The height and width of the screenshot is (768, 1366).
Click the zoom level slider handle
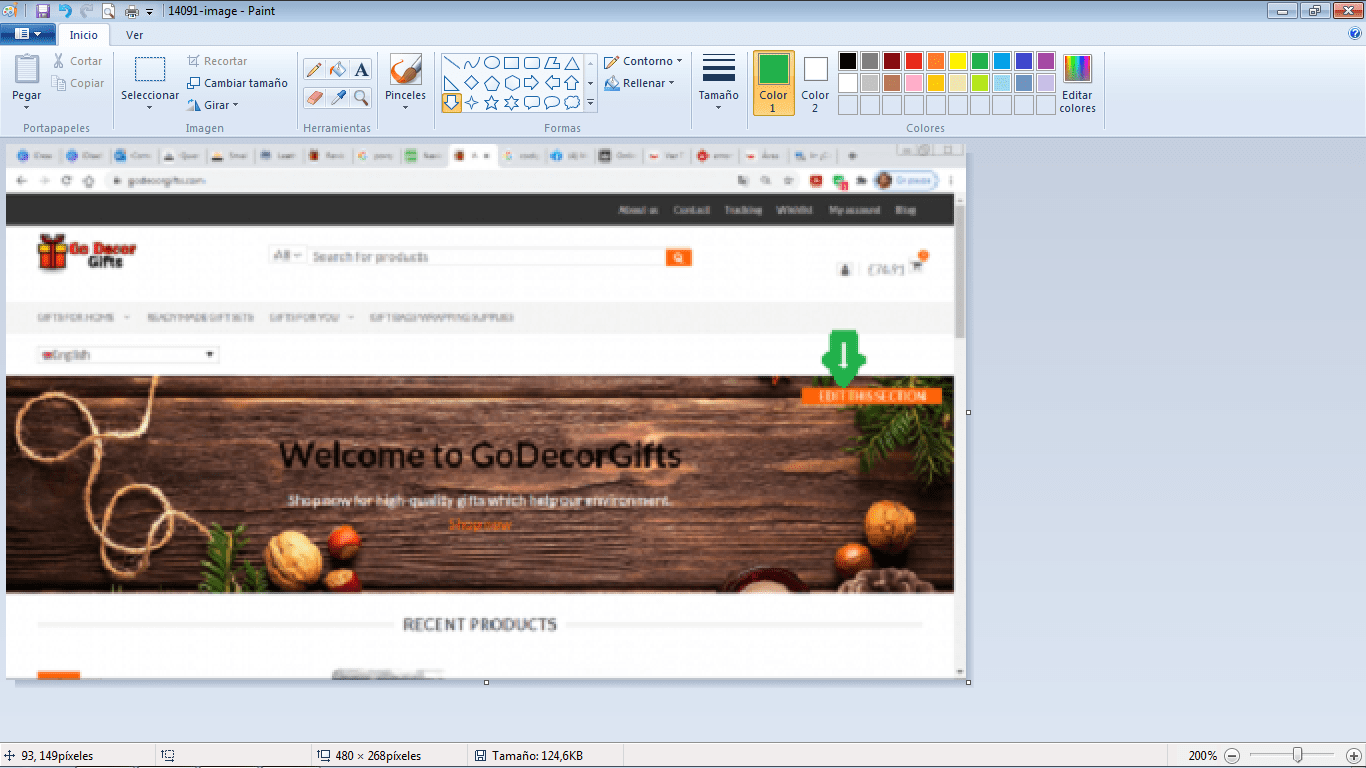coord(1297,755)
